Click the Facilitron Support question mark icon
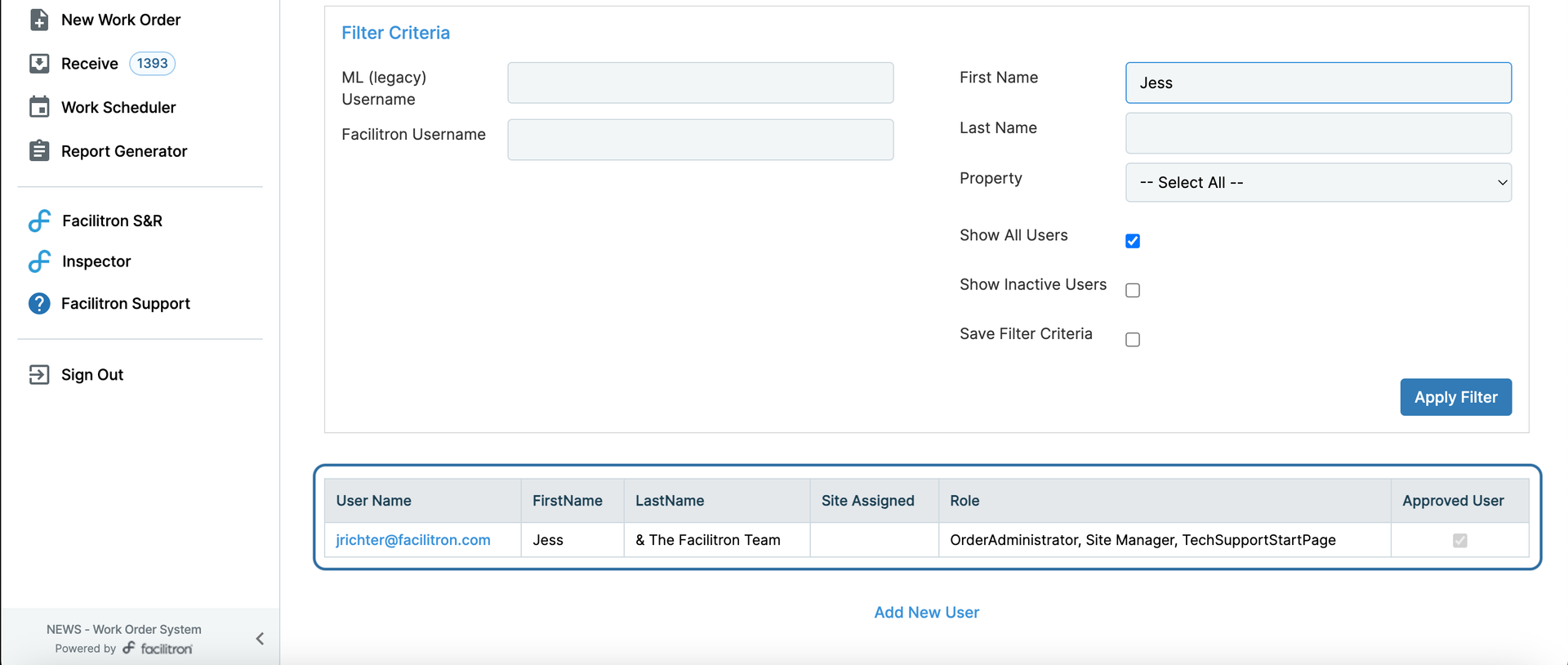Viewport: 1568px width, 665px height. click(x=39, y=304)
